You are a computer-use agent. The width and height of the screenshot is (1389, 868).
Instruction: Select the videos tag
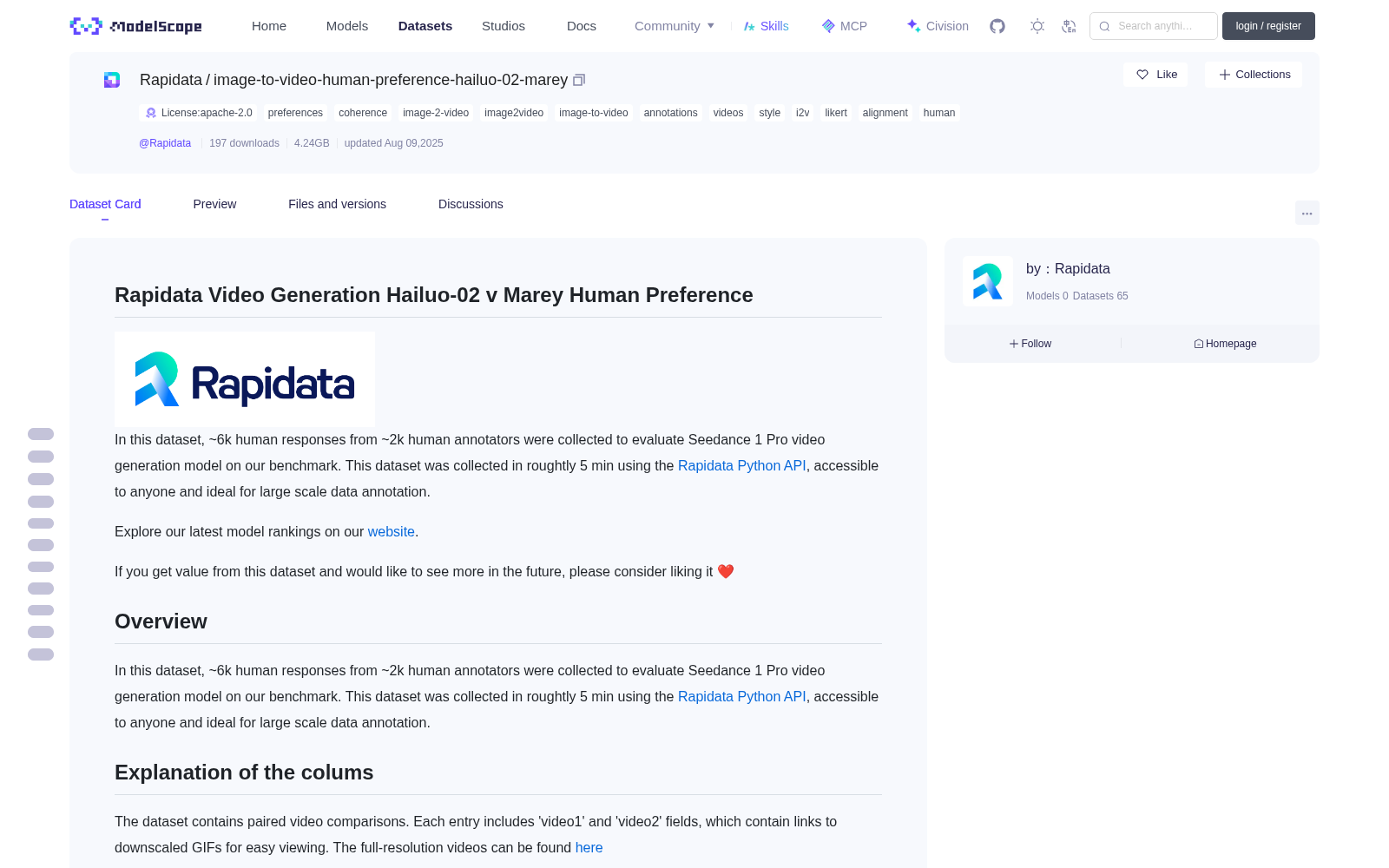coord(728,113)
